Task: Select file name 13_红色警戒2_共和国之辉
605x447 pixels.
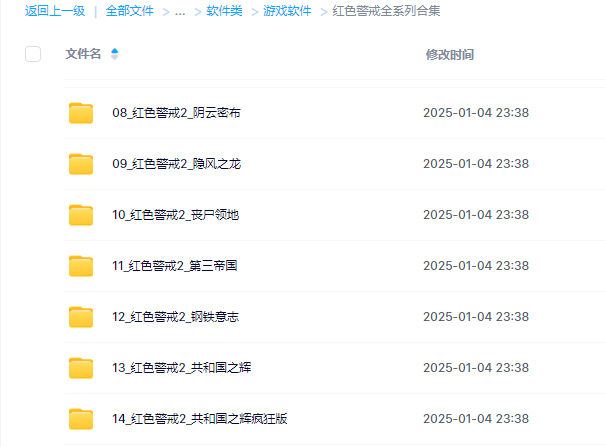Action: point(182,368)
